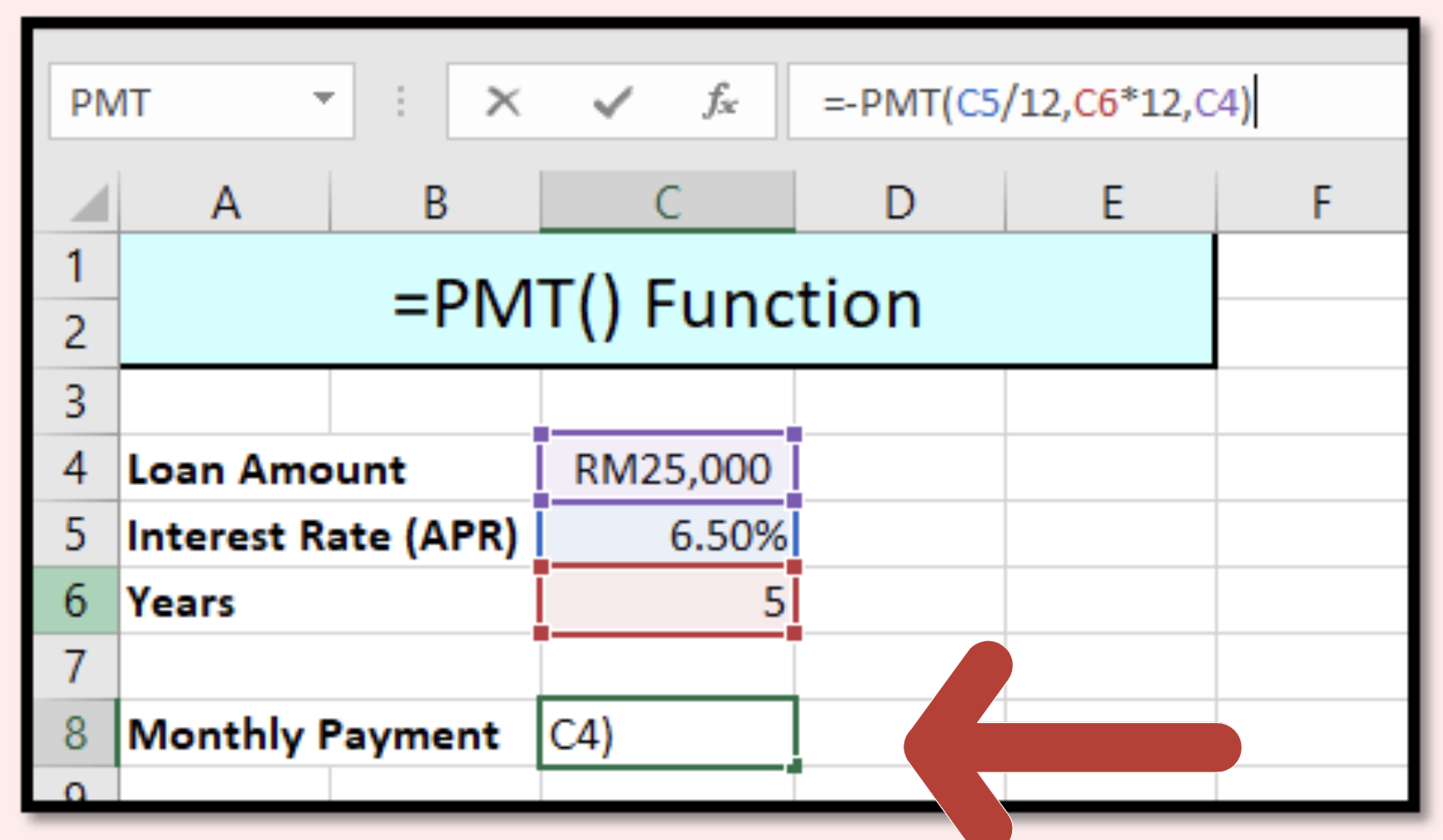Viewport: 1443px width, 840px height.
Task: Click the Cancel (X) formula button
Action: [x=504, y=102]
